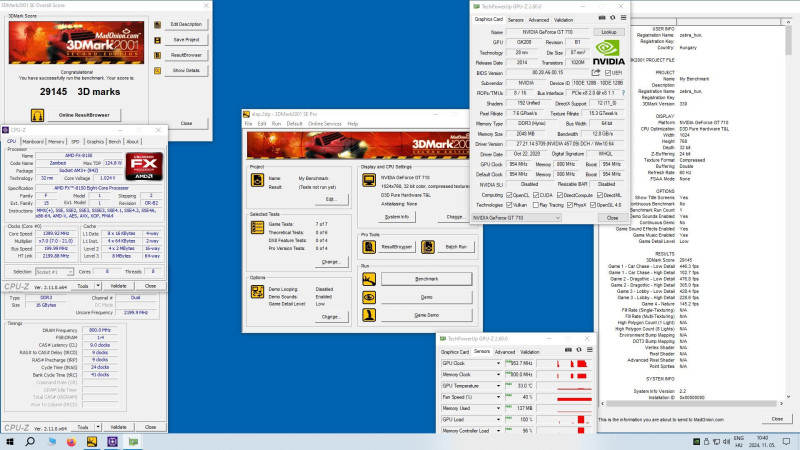Click the joystick icon beside Game Demo
This screenshot has width=800, height=450.
[369, 315]
